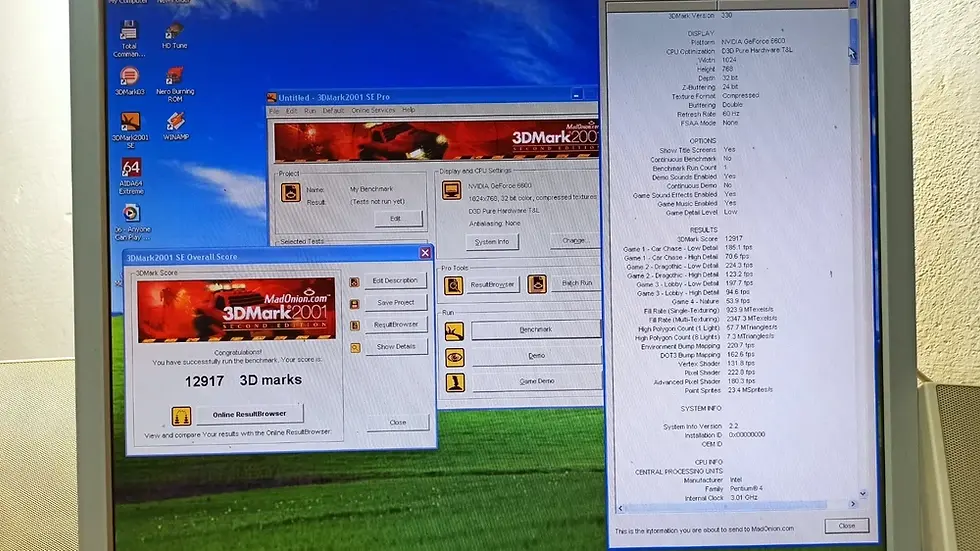Open Nero Burning ROM shortcut

(175, 84)
